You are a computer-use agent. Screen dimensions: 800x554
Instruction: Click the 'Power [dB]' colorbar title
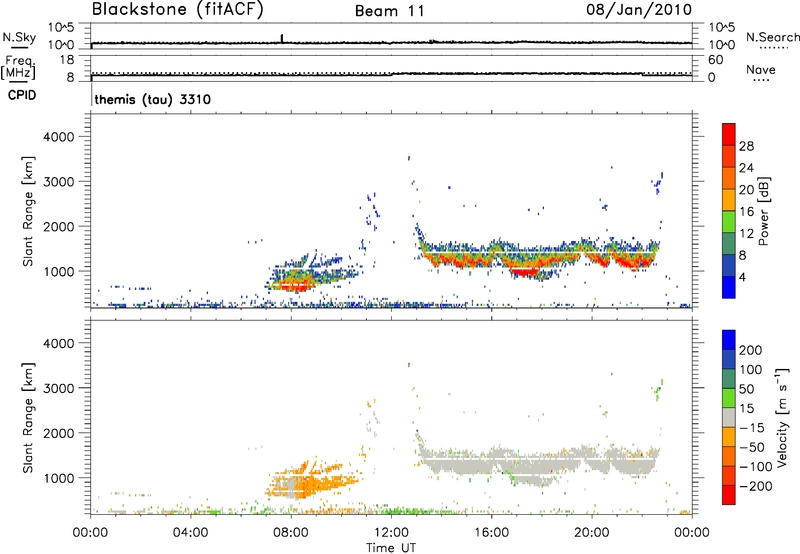tap(764, 211)
